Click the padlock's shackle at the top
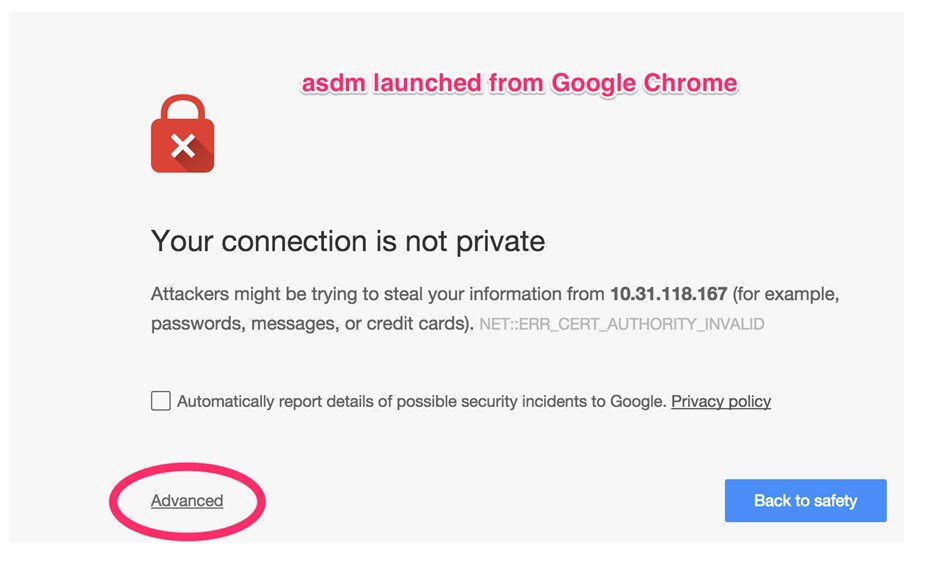Viewport: 935px width, 571px height. pyautogui.click(x=182, y=106)
